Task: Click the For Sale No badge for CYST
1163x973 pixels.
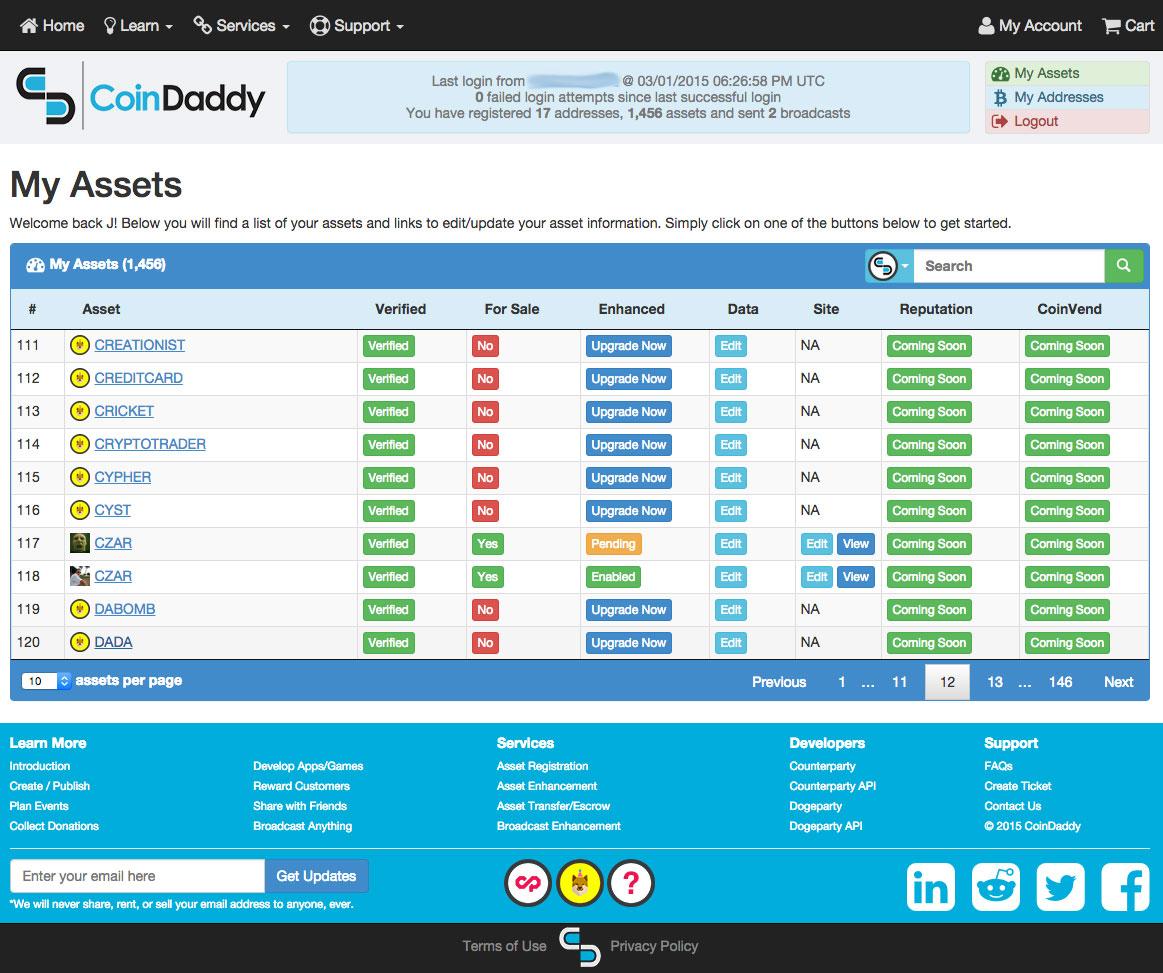Action: [485, 511]
